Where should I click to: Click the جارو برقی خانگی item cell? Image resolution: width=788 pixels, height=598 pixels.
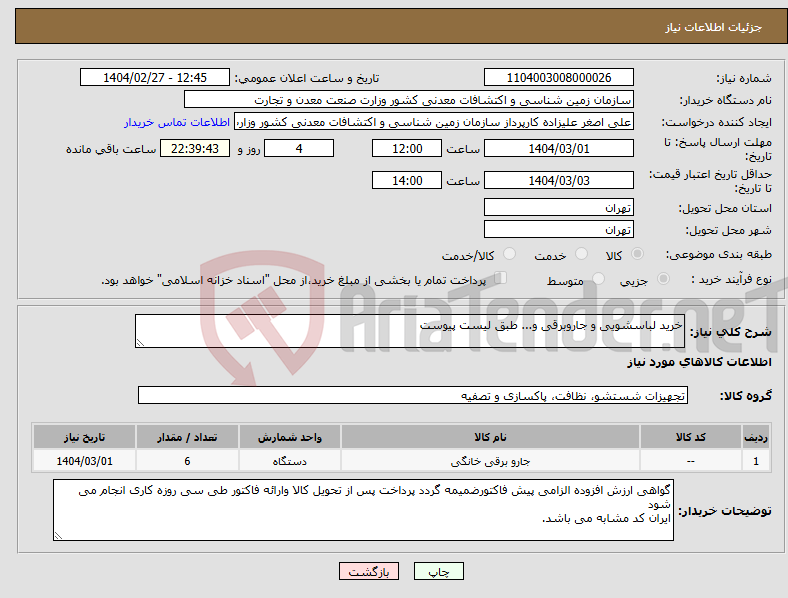click(x=490, y=461)
